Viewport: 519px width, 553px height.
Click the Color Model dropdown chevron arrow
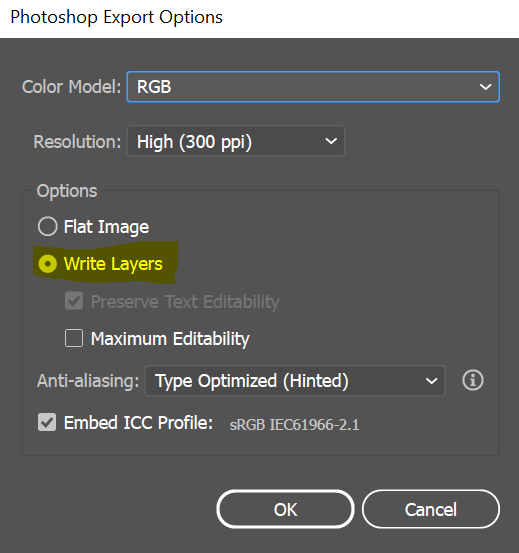[x=486, y=87]
